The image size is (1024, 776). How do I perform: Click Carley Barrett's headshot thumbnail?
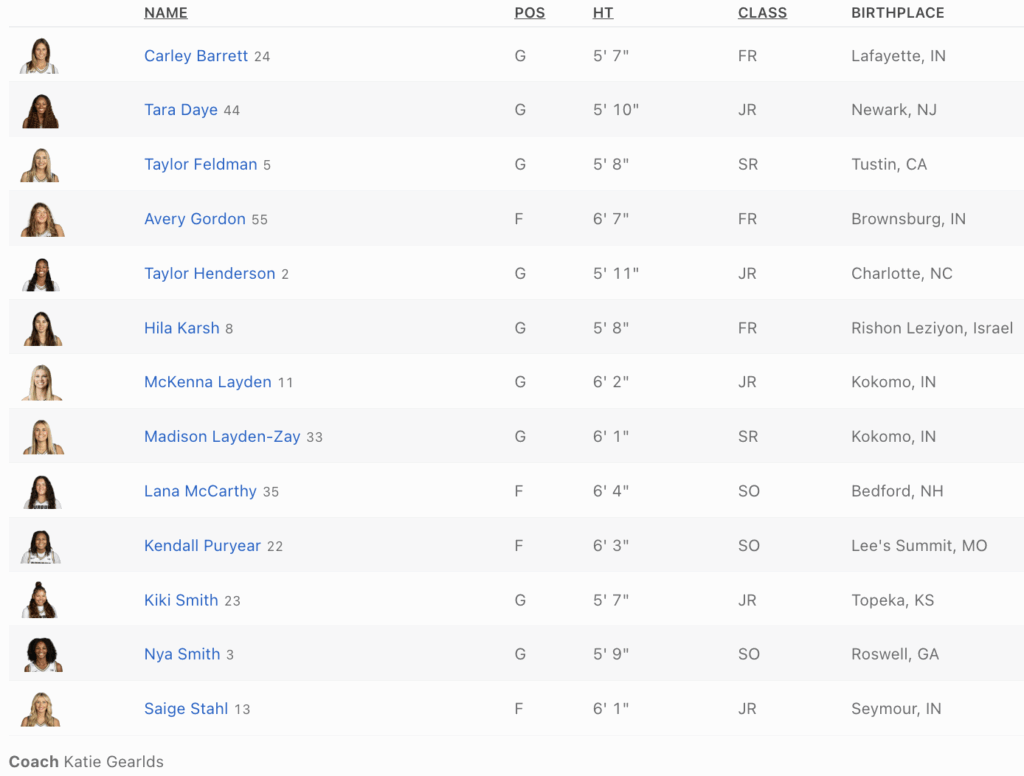click(40, 56)
